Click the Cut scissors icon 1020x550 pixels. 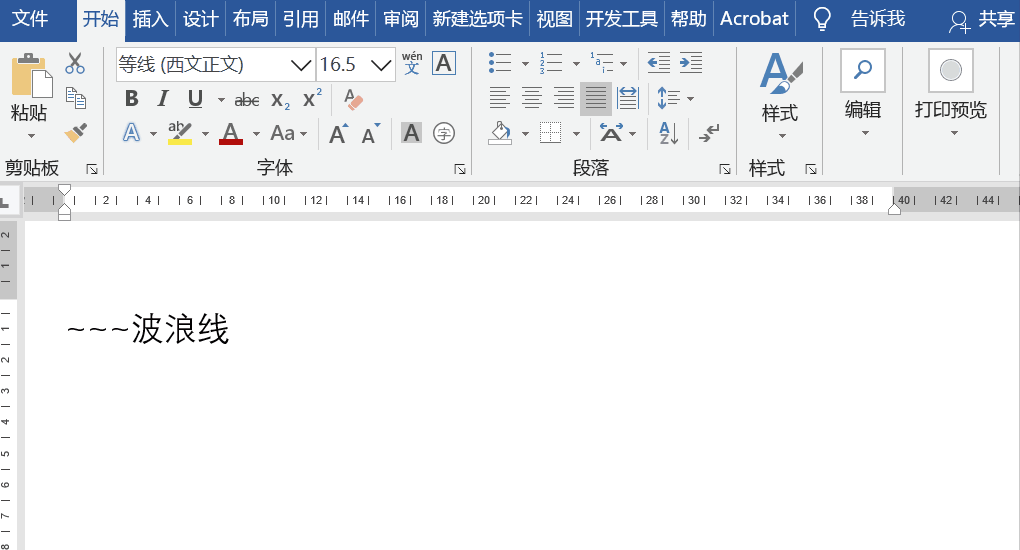pos(75,65)
